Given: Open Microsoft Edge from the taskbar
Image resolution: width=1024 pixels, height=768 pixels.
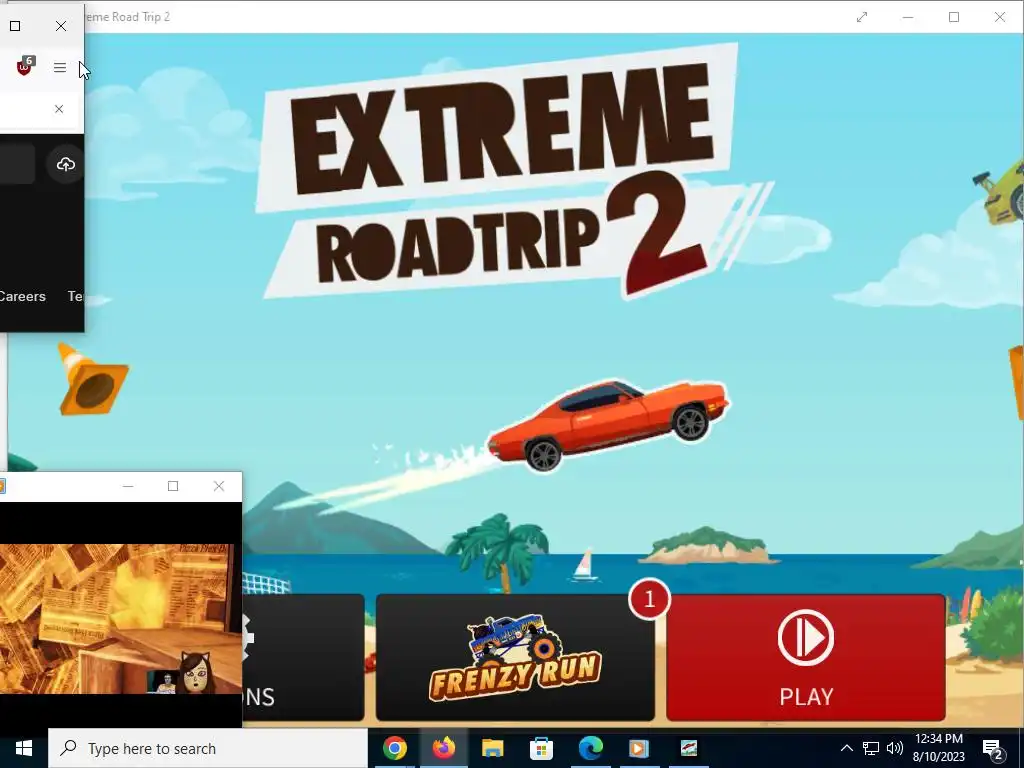Looking at the screenshot, I should pos(590,748).
